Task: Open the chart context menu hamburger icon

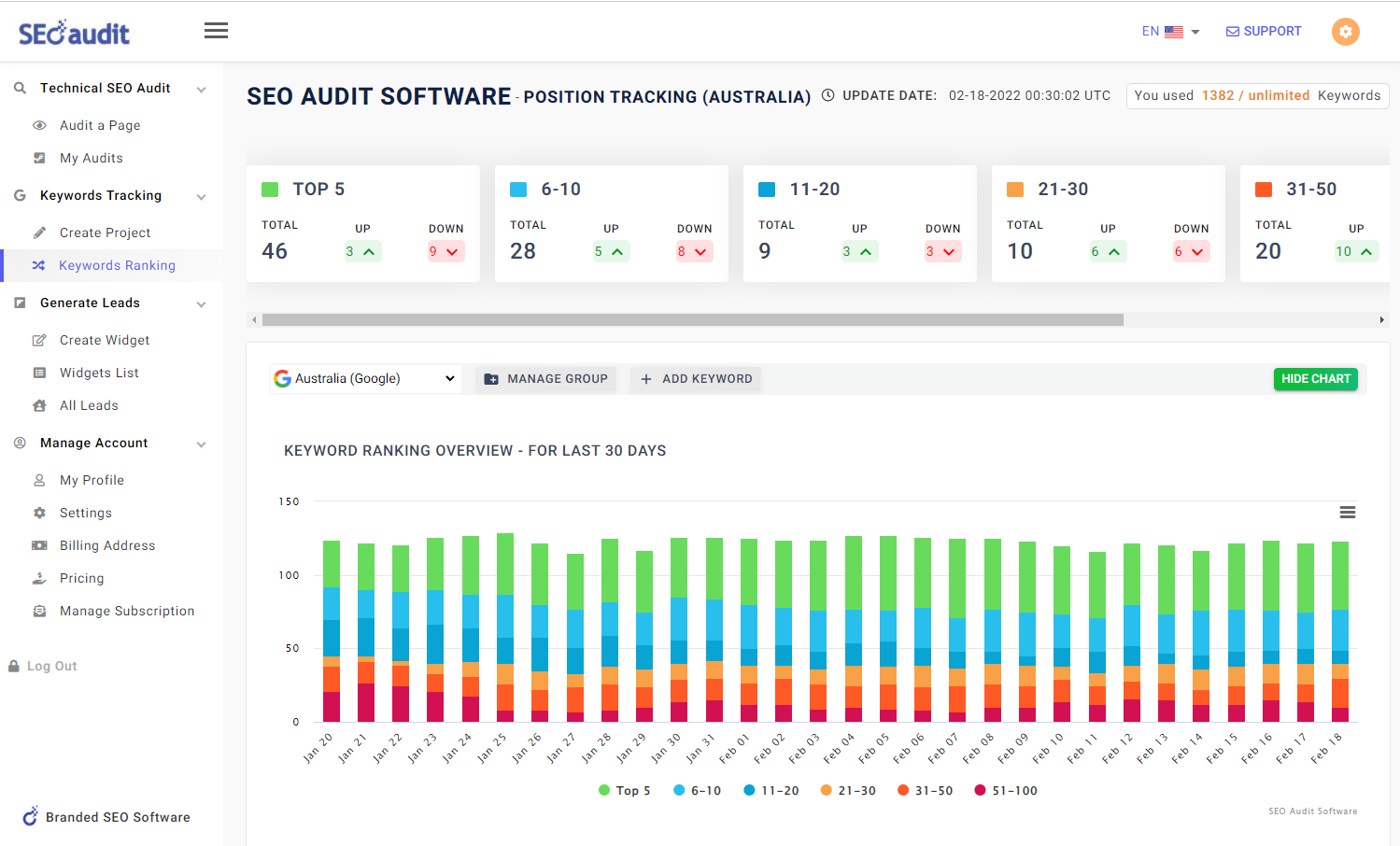Action: 1347,512
